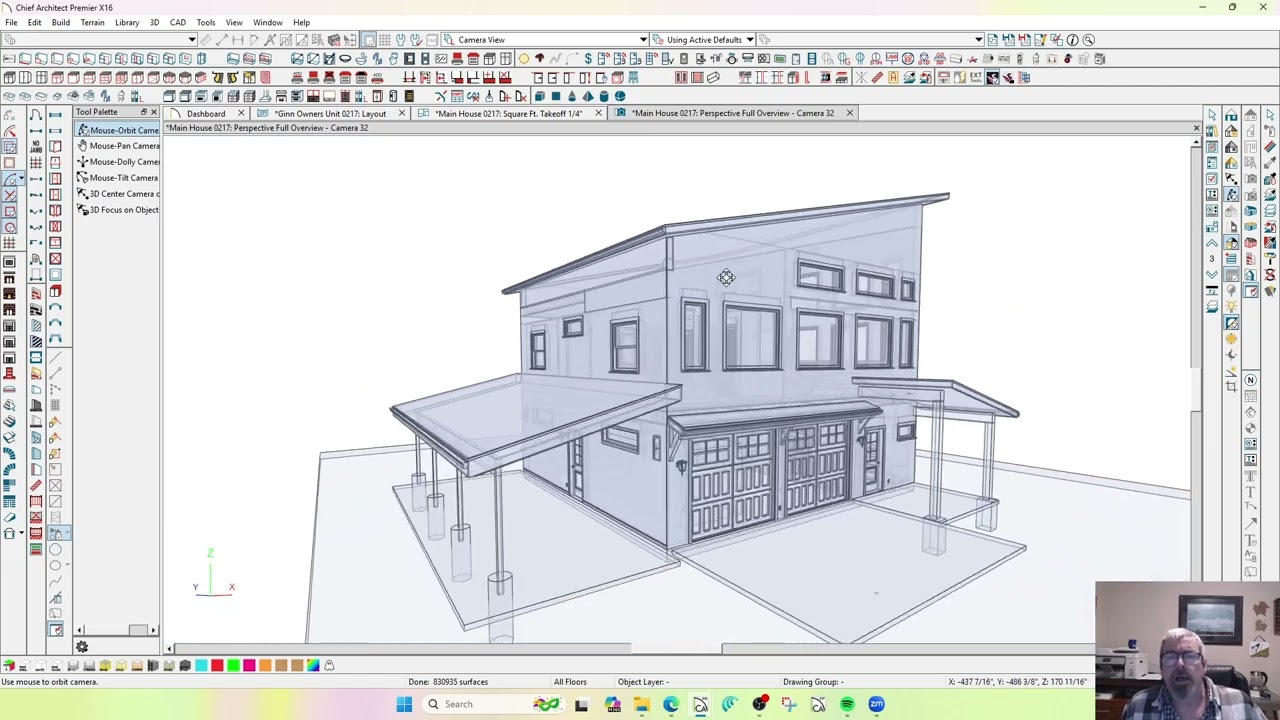1280x720 pixels.
Task: Toggle the dark gray cube render style
Action: (x=185, y=666)
